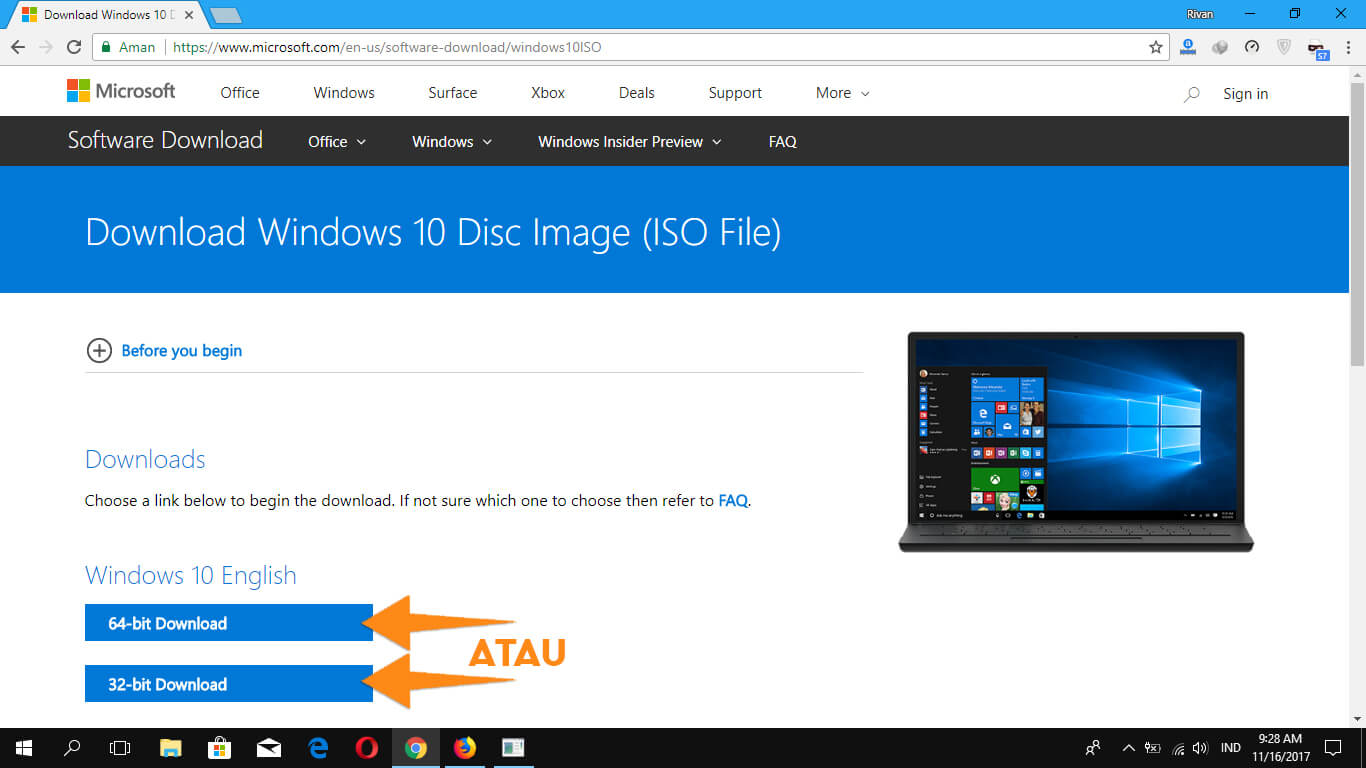Open the blue numbered extension icon

1188,46
